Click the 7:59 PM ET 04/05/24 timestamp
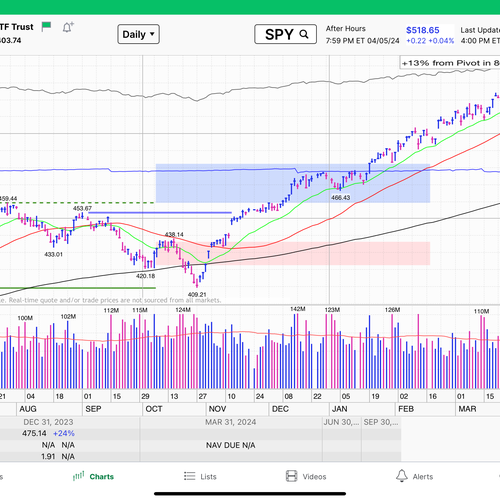The width and height of the screenshot is (500, 500). [362, 41]
